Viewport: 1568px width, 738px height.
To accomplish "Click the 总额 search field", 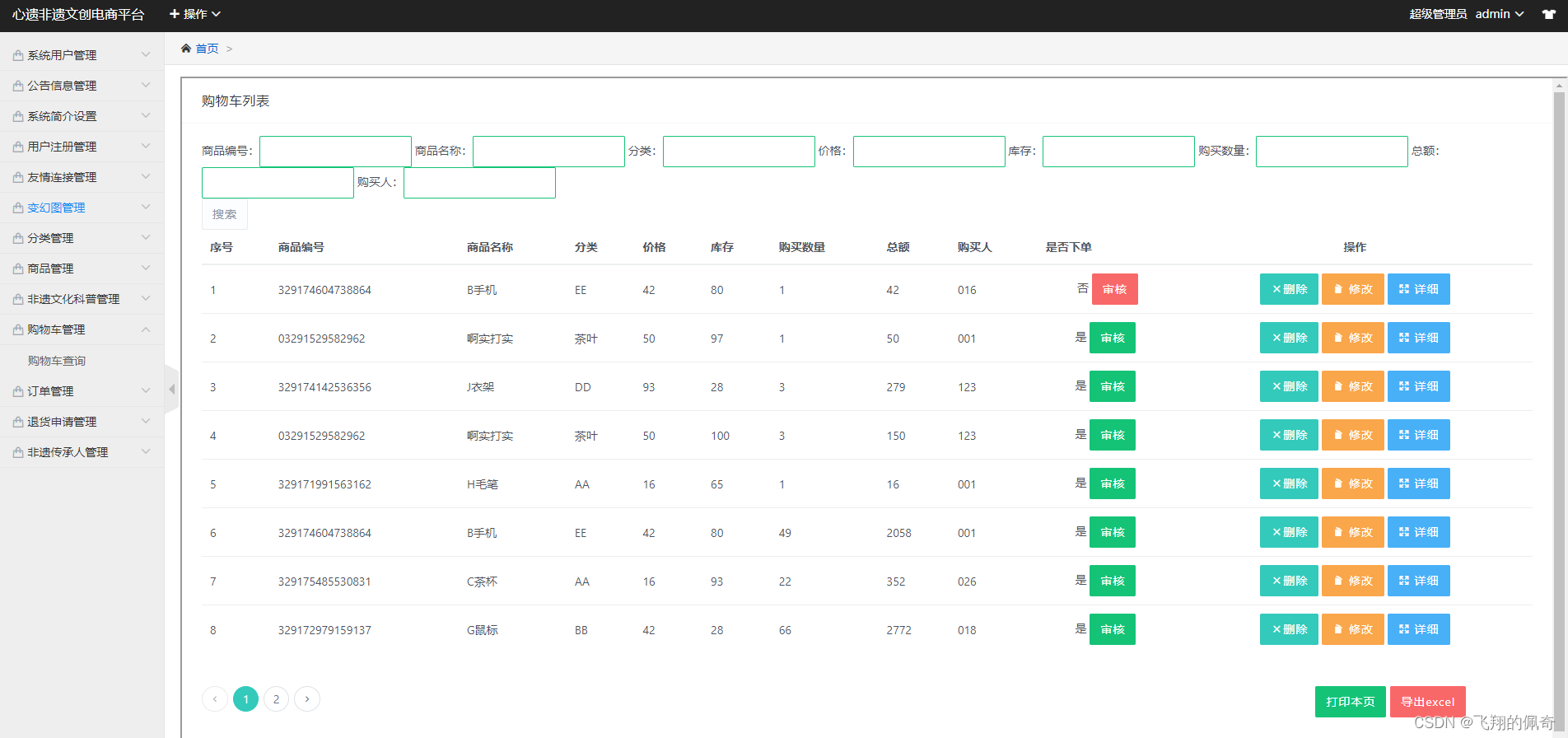I will click(278, 183).
